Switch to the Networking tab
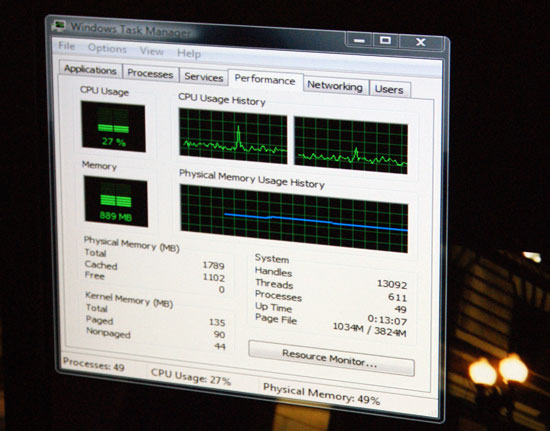This screenshot has width=550, height=431. coord(335,86)
